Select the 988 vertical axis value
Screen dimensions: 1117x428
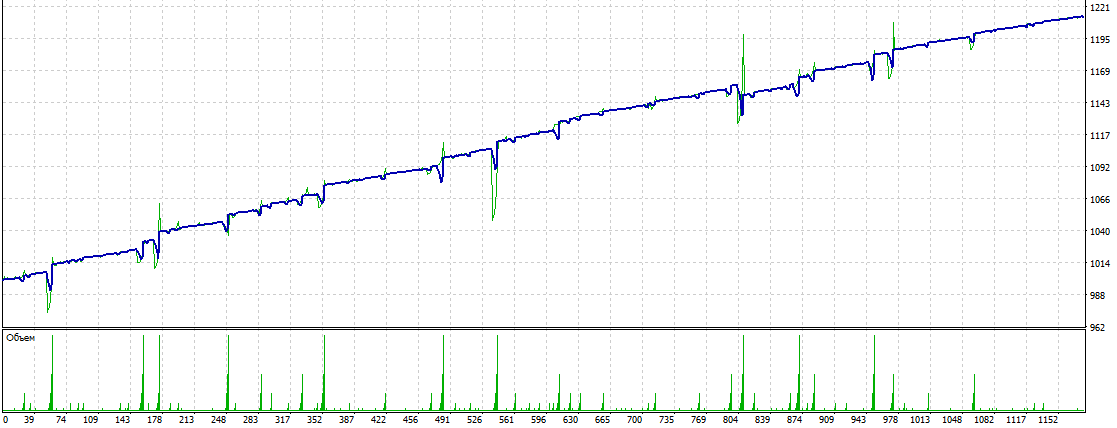tap(1098, 296)
